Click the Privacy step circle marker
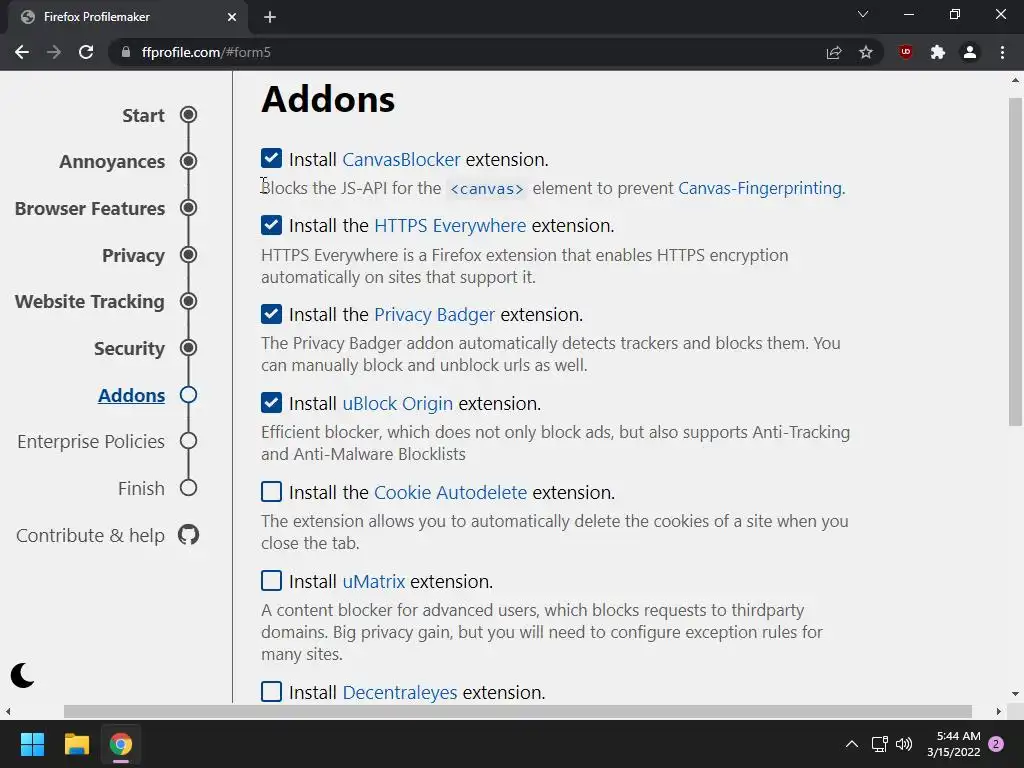 pyautogui.click(x=188, y=255)
